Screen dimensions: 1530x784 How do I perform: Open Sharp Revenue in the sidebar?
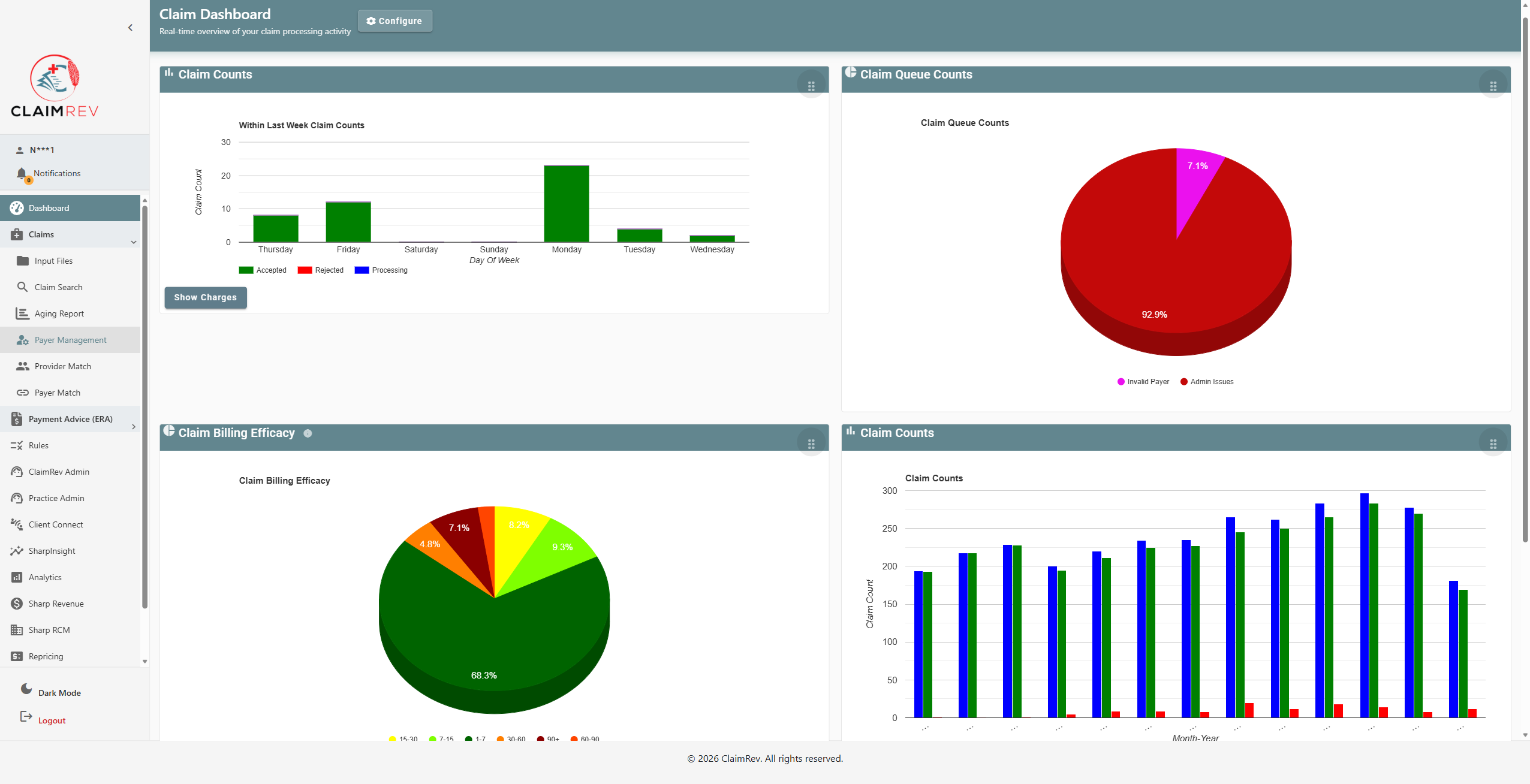70,604
